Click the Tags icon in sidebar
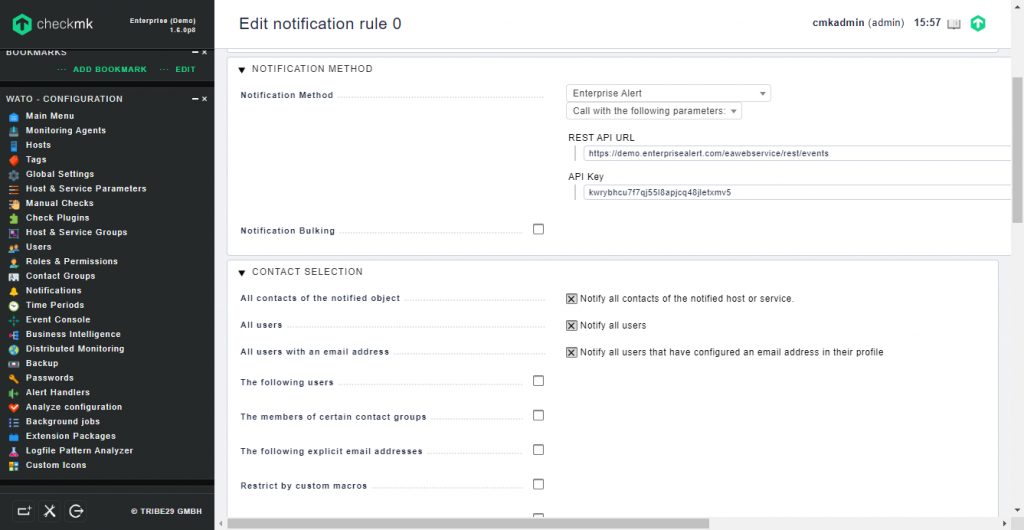This screenshot has height=530, width=1024. 14,160
